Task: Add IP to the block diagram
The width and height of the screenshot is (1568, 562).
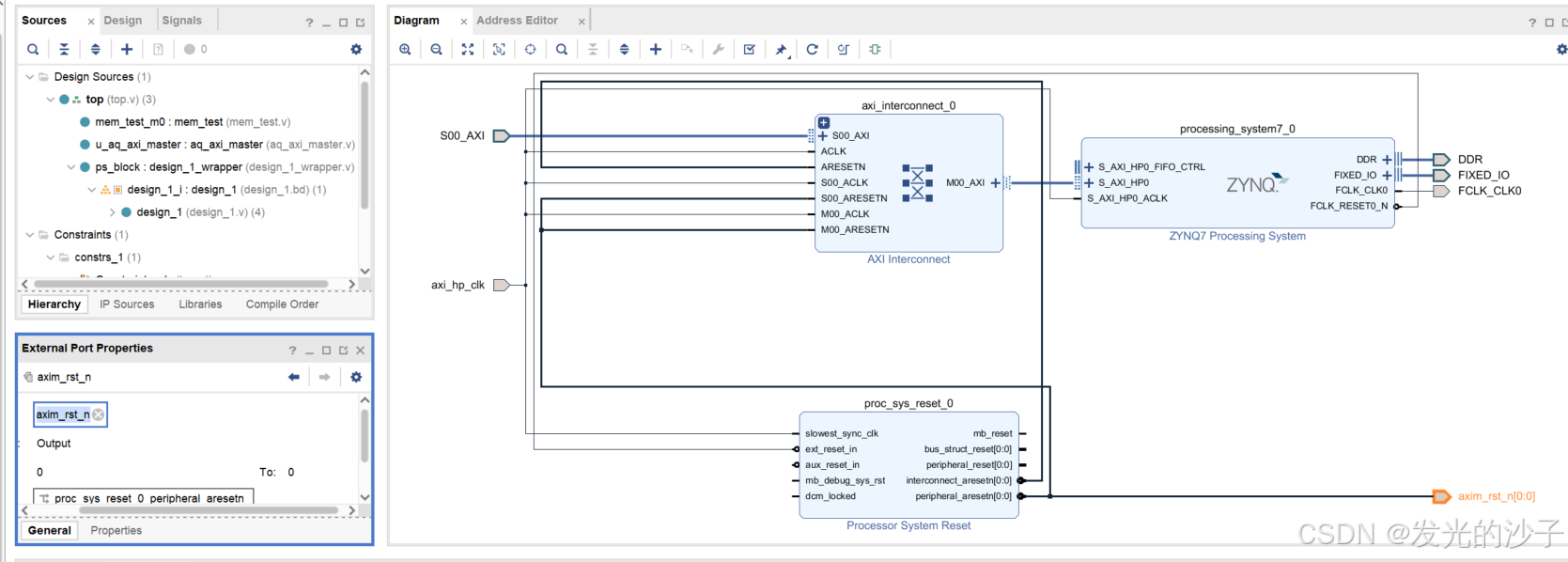Action: point(656,49)
